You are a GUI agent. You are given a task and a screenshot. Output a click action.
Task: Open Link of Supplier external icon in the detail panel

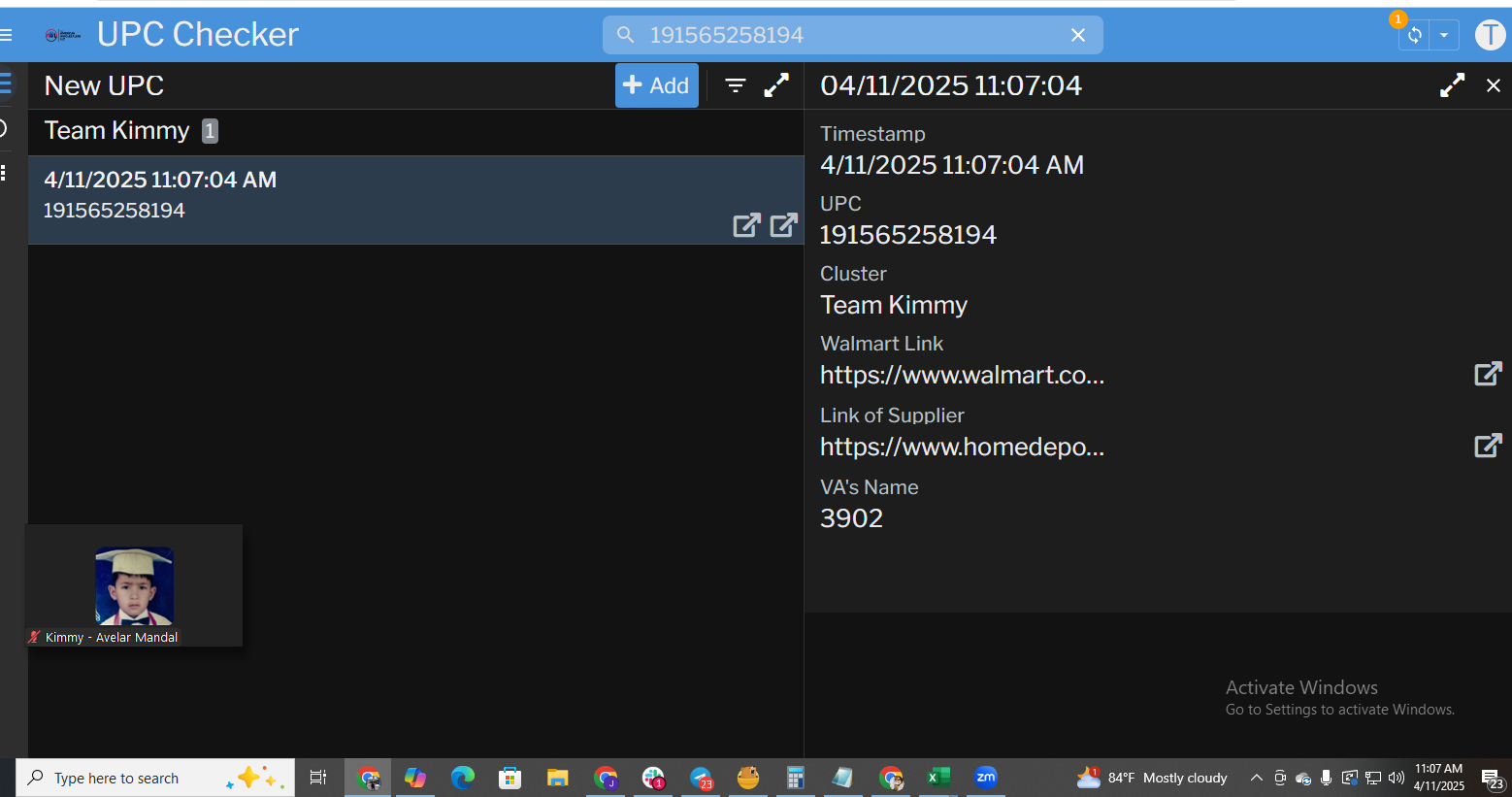click(1488, 446)
